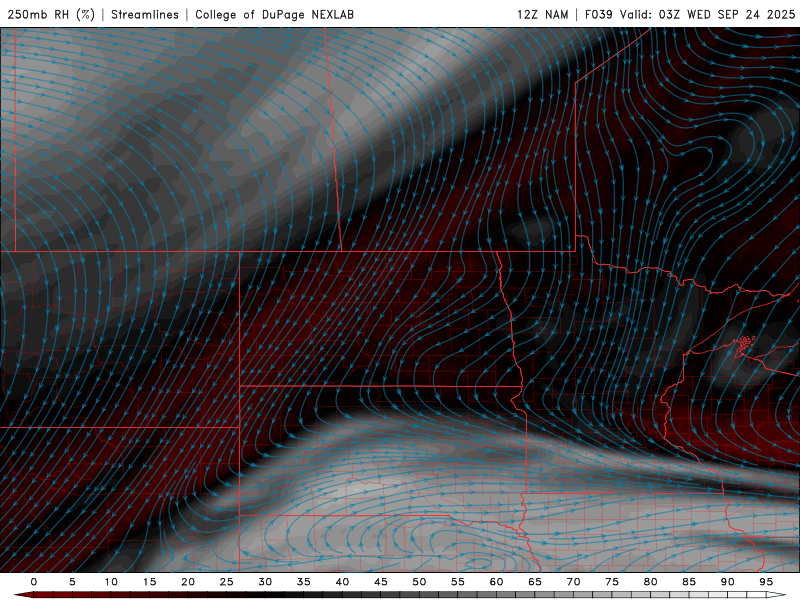
Task: Click the '95' value on color scale
Action: point(766,582)
